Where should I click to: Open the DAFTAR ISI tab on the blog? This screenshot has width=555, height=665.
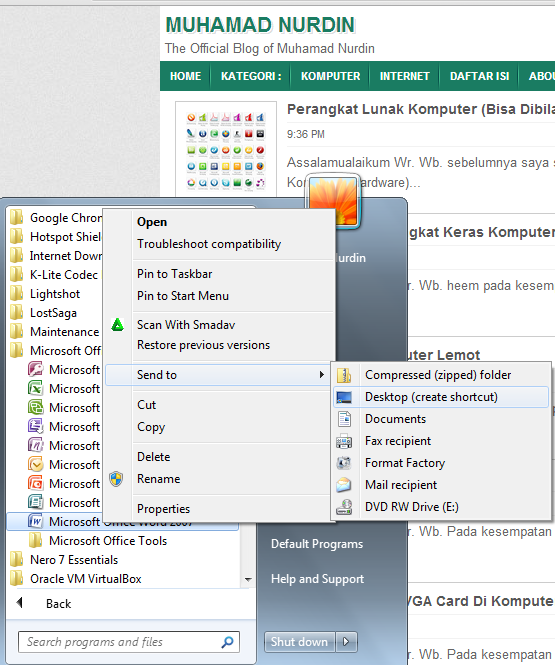coord(480,76)
